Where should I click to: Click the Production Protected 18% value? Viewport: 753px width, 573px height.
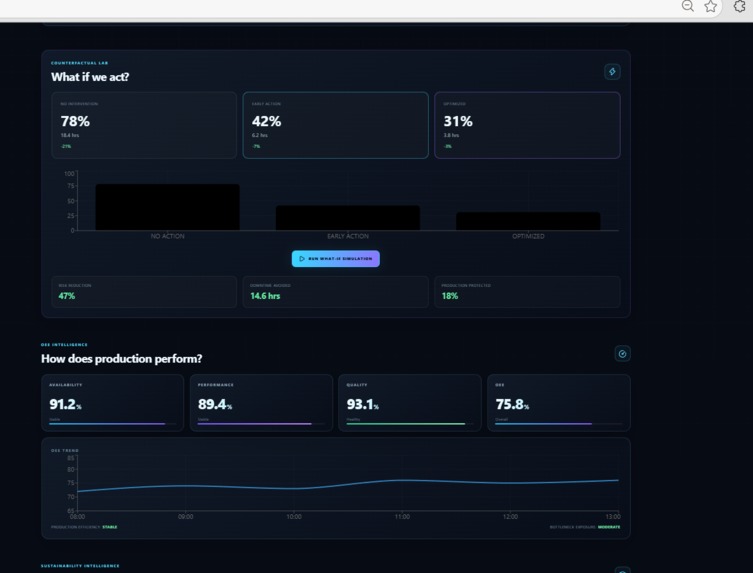click(x=450, y=296)
